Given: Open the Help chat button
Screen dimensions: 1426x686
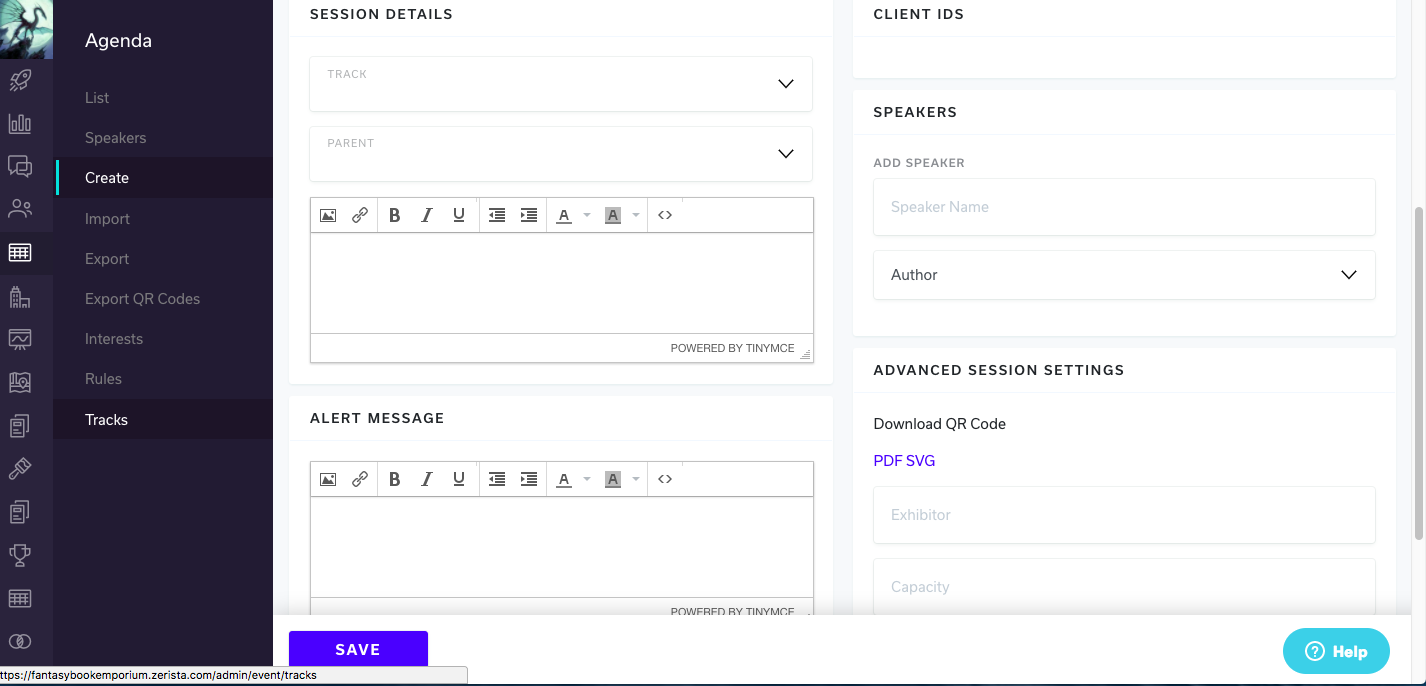Looking at the screenshot, I should (x=1336, y=651).
